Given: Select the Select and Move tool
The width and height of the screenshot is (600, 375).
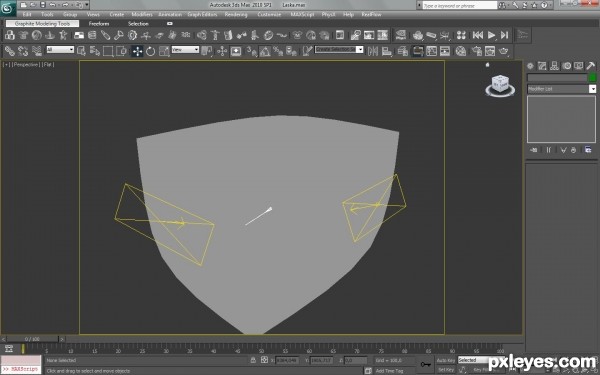Looking at the screenshot, I should 137,51.
